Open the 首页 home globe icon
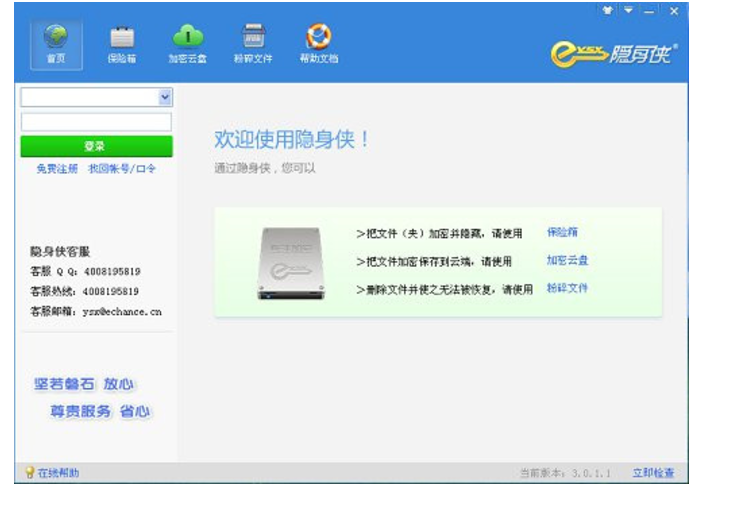Screen dimensions: 741x506 click(56, 38)
